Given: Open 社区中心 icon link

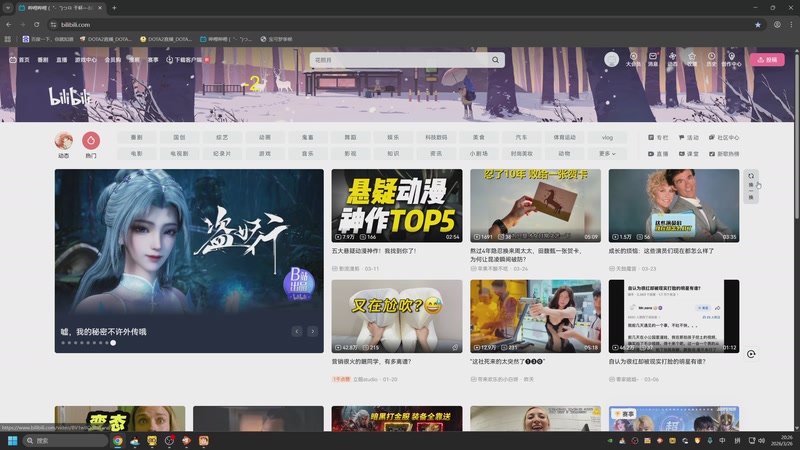Looking at the screenshot, I should (723, 138).
